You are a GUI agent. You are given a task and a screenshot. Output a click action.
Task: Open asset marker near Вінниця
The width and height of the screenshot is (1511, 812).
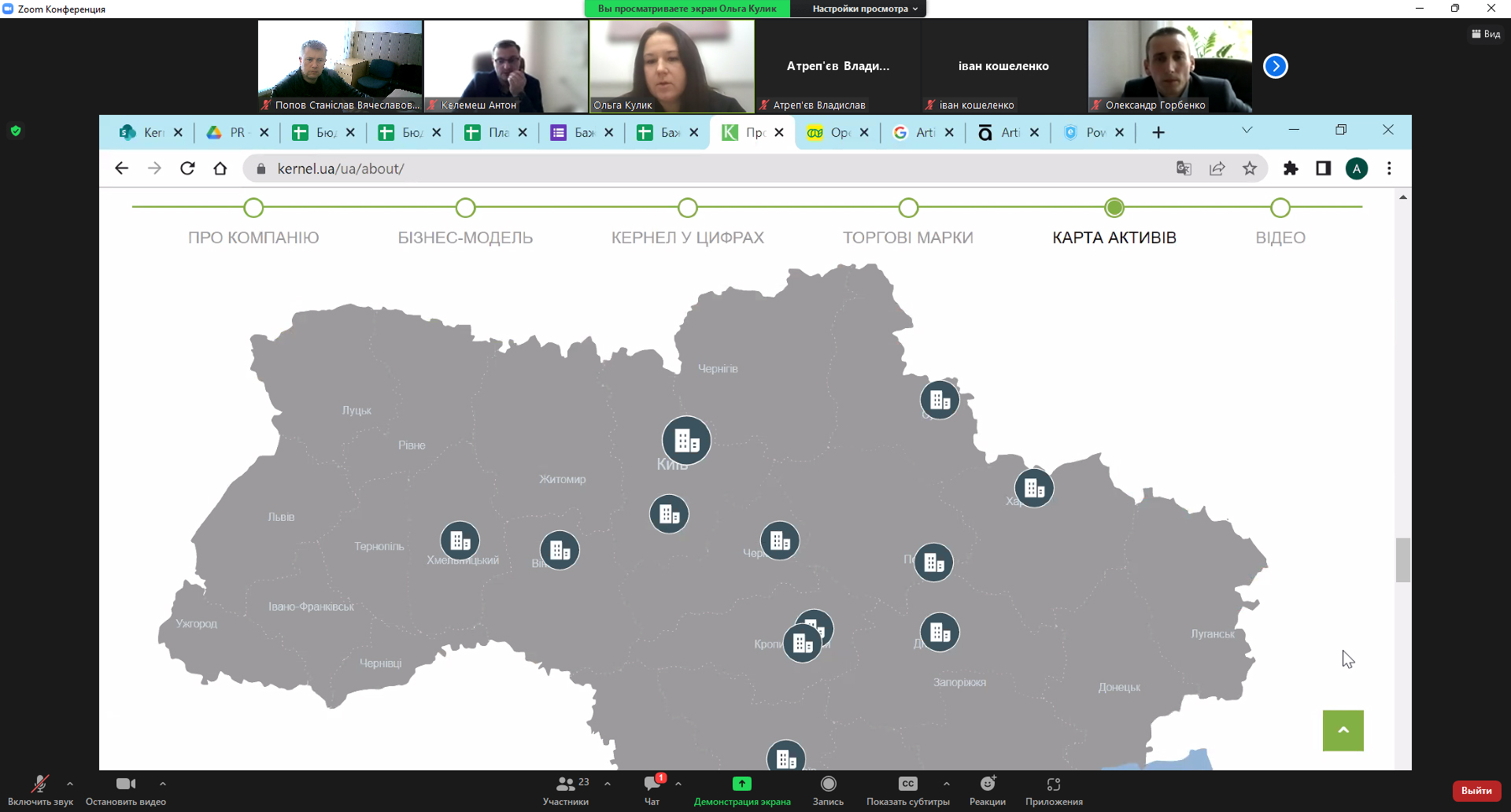tap(560, 551)
